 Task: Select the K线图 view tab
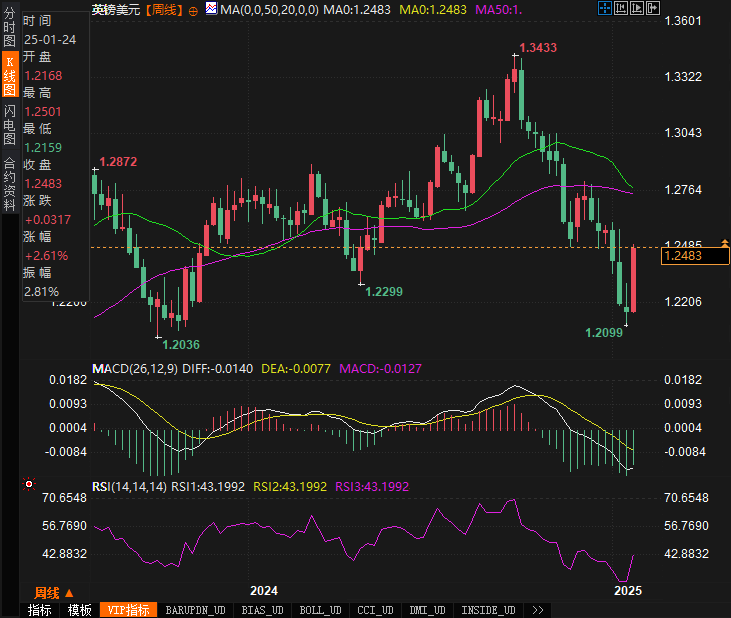click(10, 75)
